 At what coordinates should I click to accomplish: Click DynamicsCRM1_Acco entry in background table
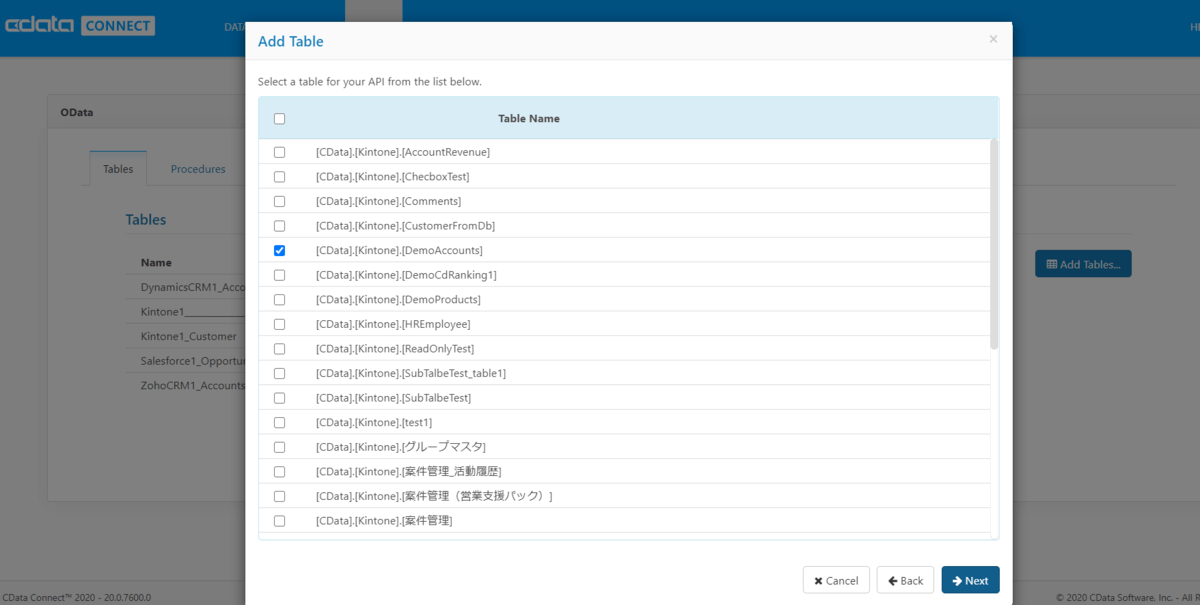click(193, 286)
